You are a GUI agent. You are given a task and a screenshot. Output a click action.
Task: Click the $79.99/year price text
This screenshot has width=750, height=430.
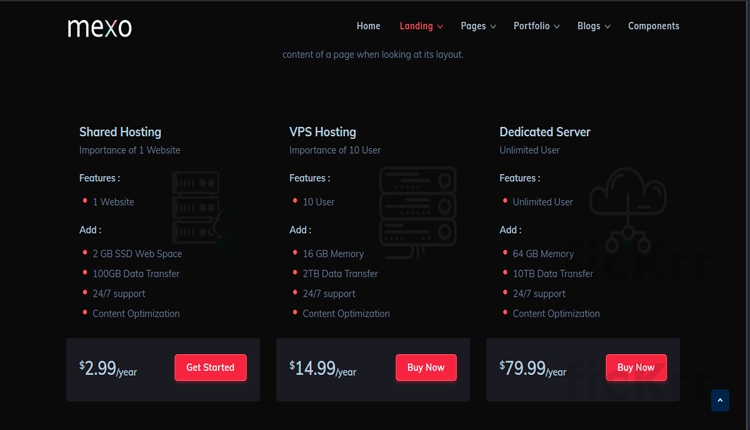tap(532, 368)
